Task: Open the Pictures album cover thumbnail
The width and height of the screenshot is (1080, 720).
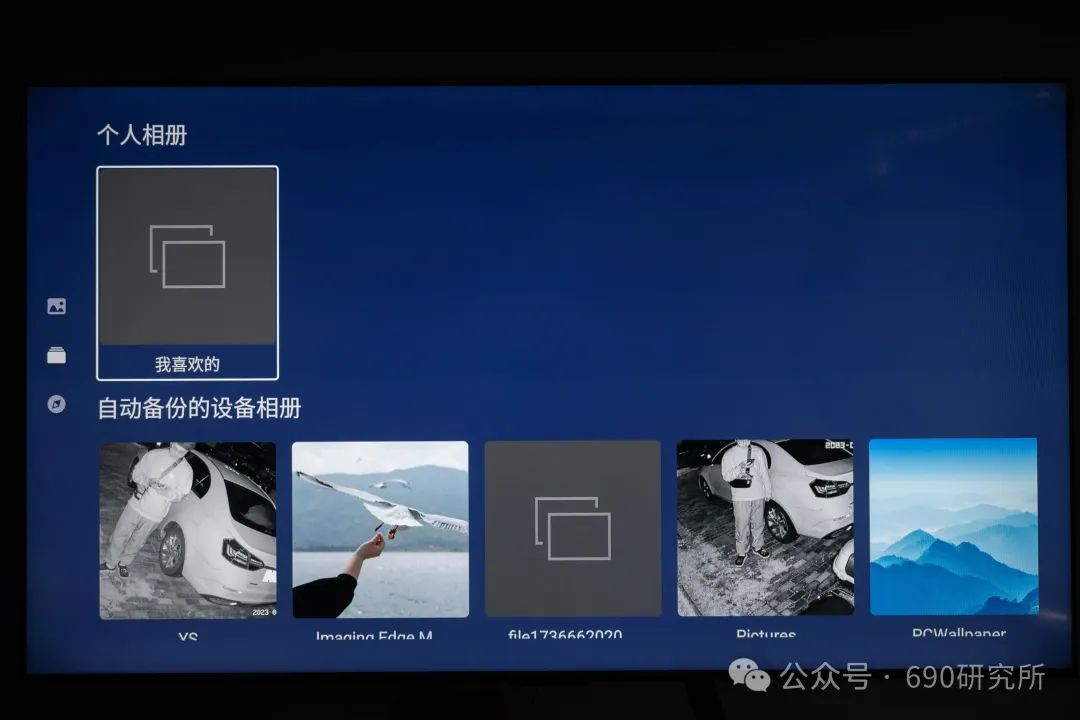Action: [765, 528]
